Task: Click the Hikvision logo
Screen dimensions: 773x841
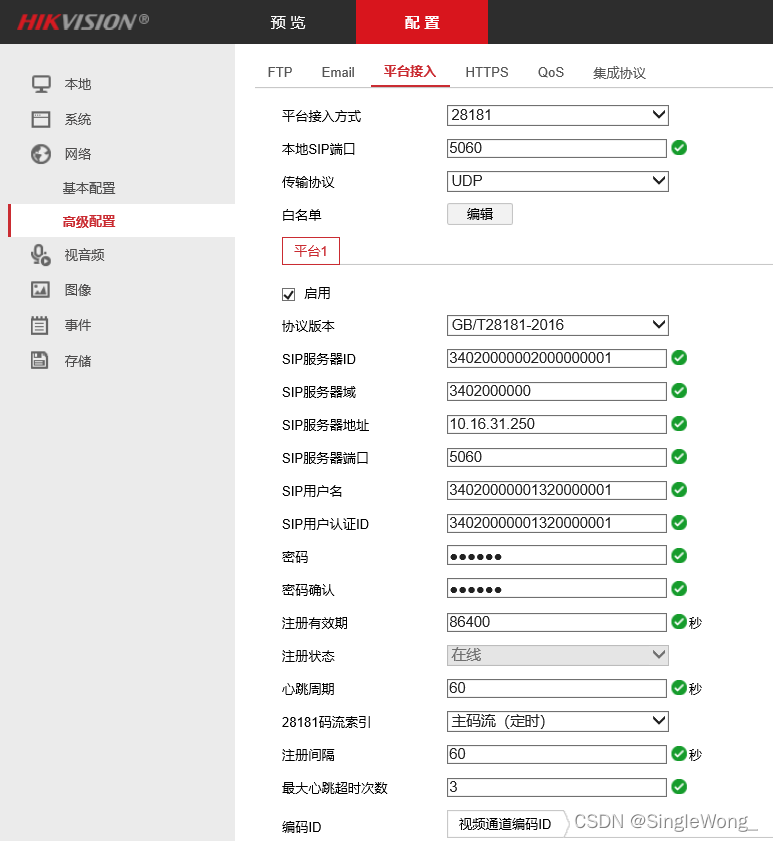Action: [83, 22]
